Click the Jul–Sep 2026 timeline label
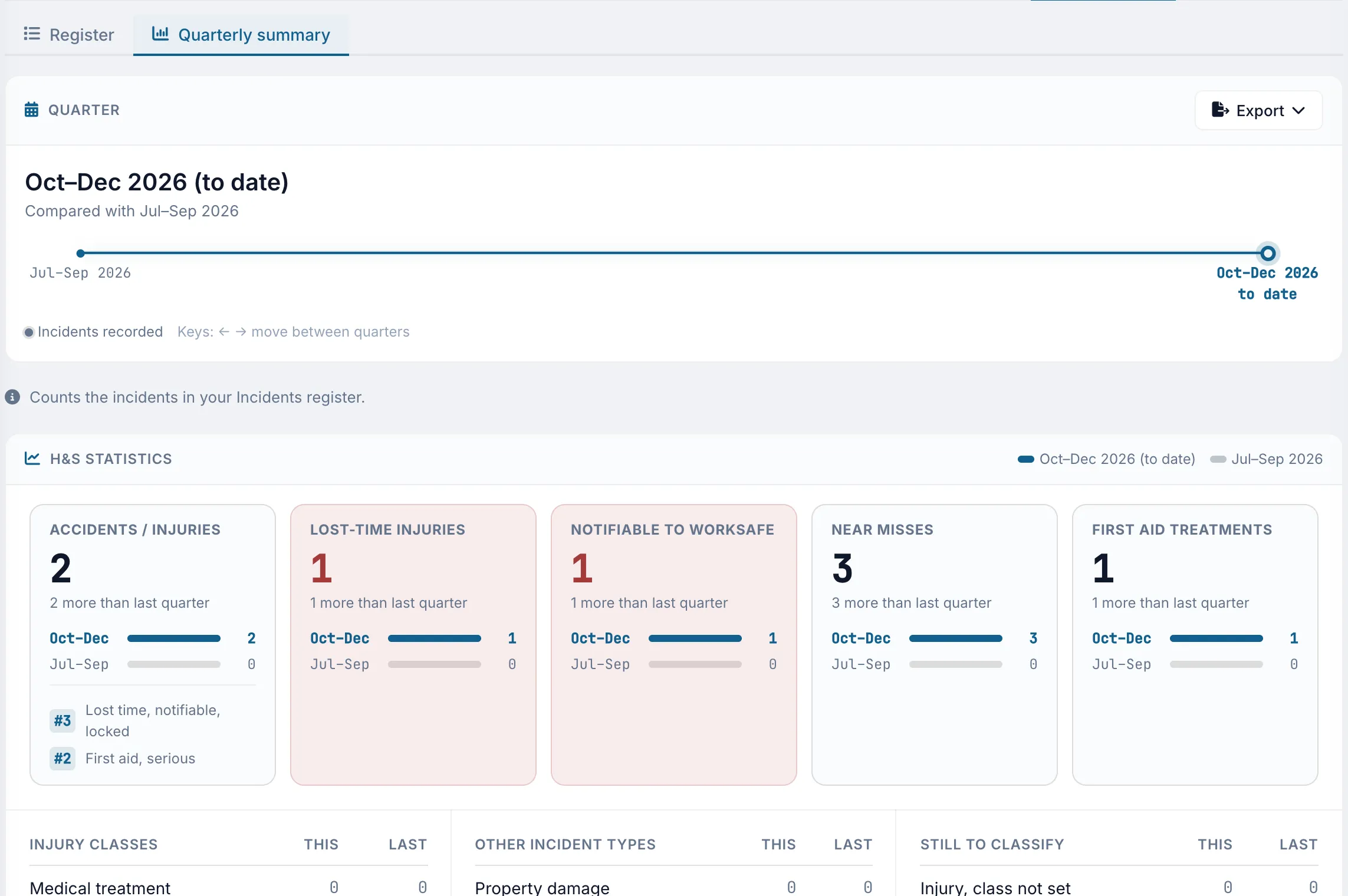 tap(80, 273)
